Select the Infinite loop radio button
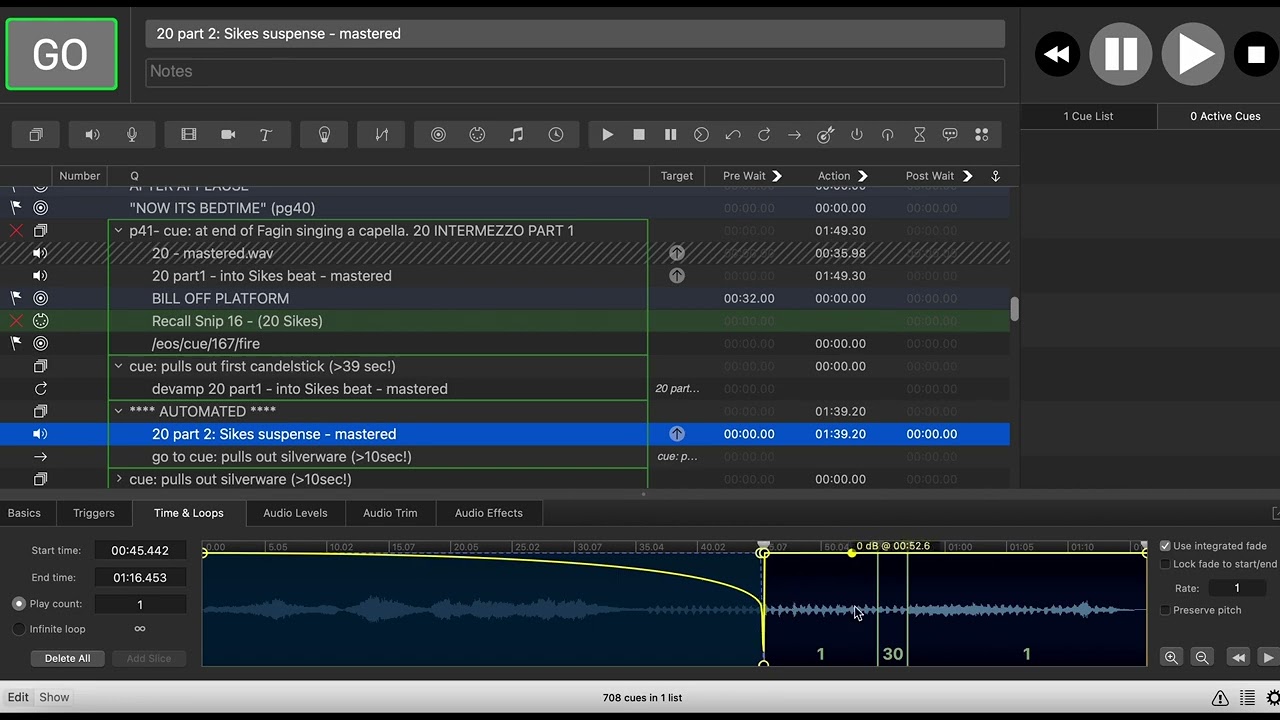Screen dimensions: 1280x720 tap(19, 629)
